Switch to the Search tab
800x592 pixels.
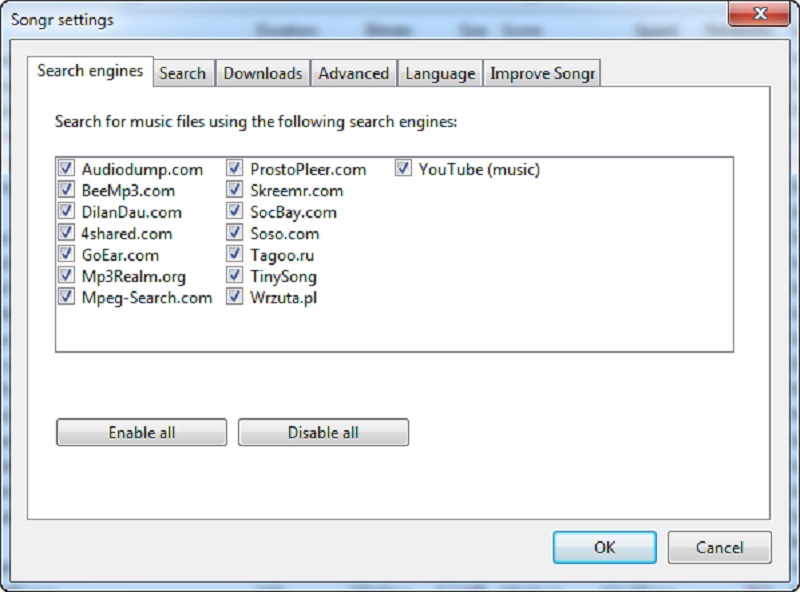point(183,73)
